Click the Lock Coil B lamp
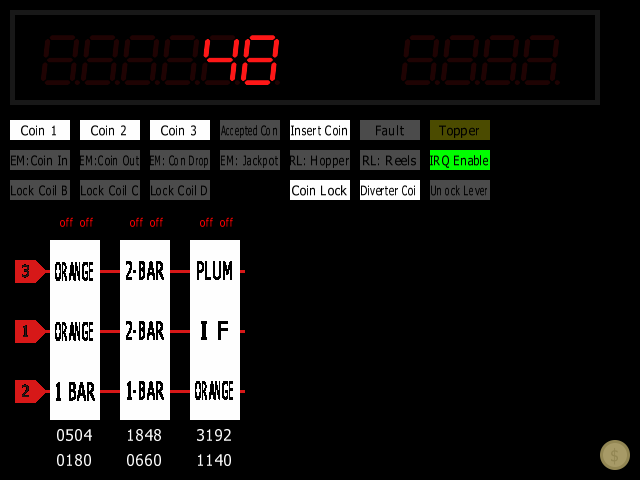Image resolution: width=640 pixels, height=480 pixels. [40, 190]
